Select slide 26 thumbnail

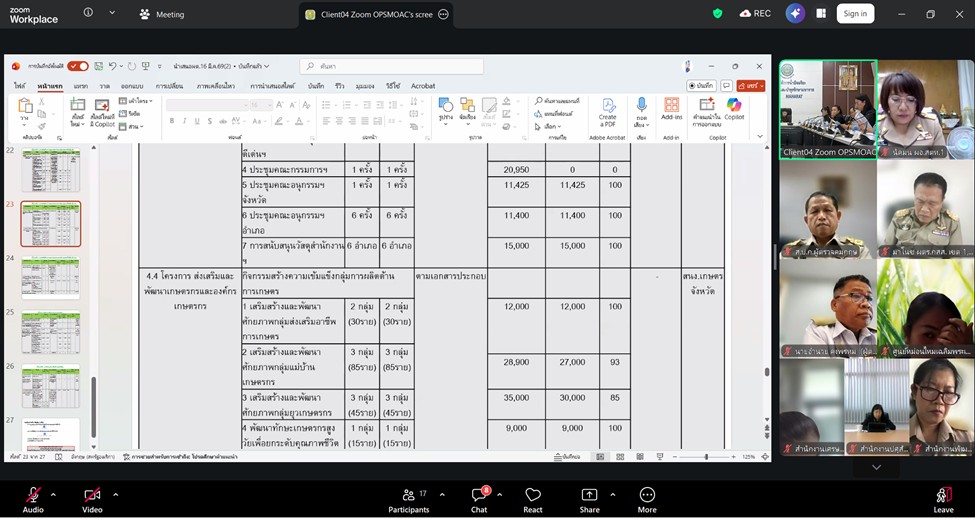point(50,386)
